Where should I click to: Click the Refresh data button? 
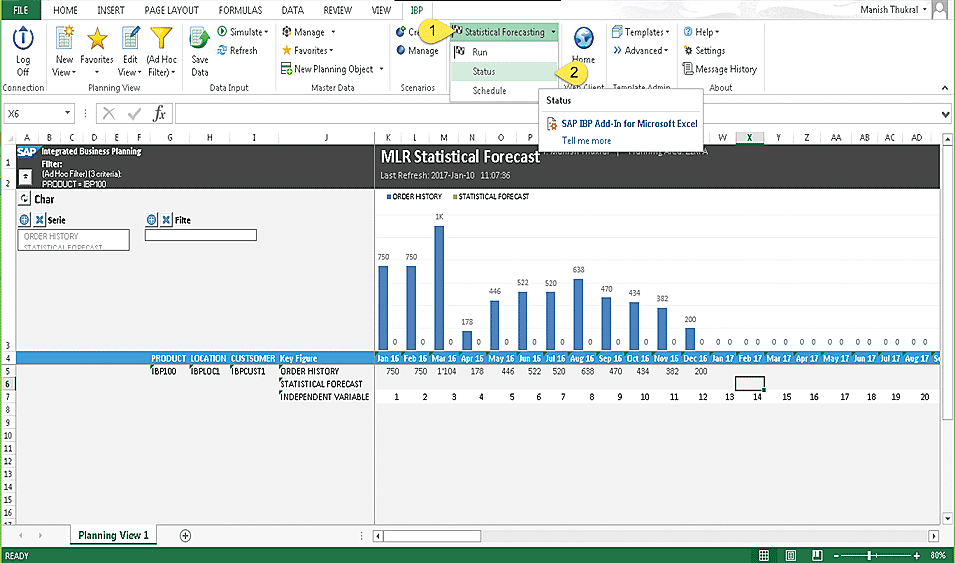point(238,51)
